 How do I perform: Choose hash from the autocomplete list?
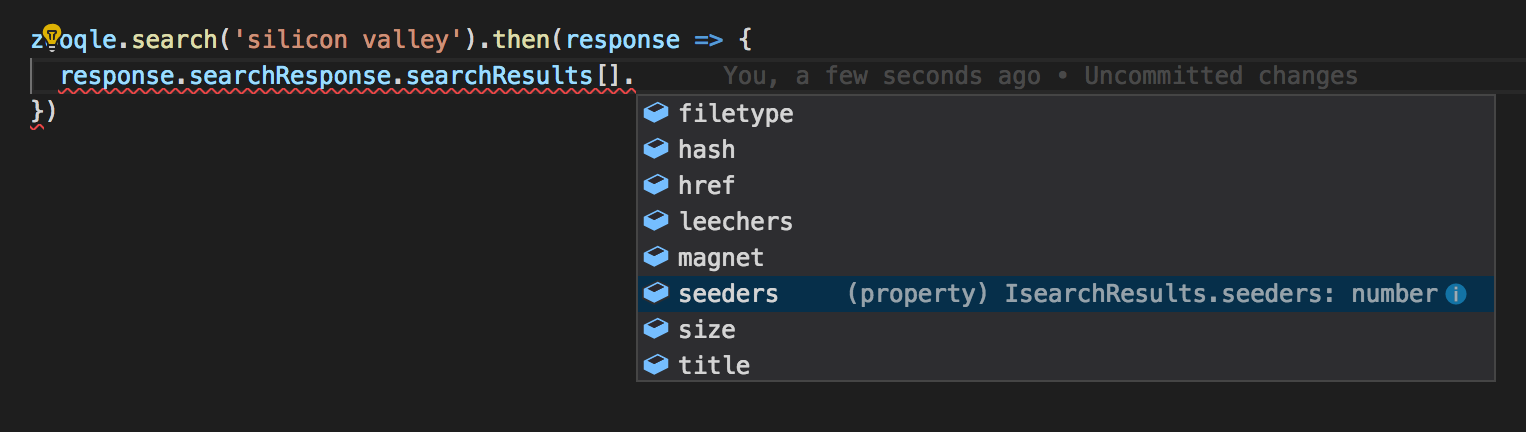pyautogui.click(x=706, y=150)
